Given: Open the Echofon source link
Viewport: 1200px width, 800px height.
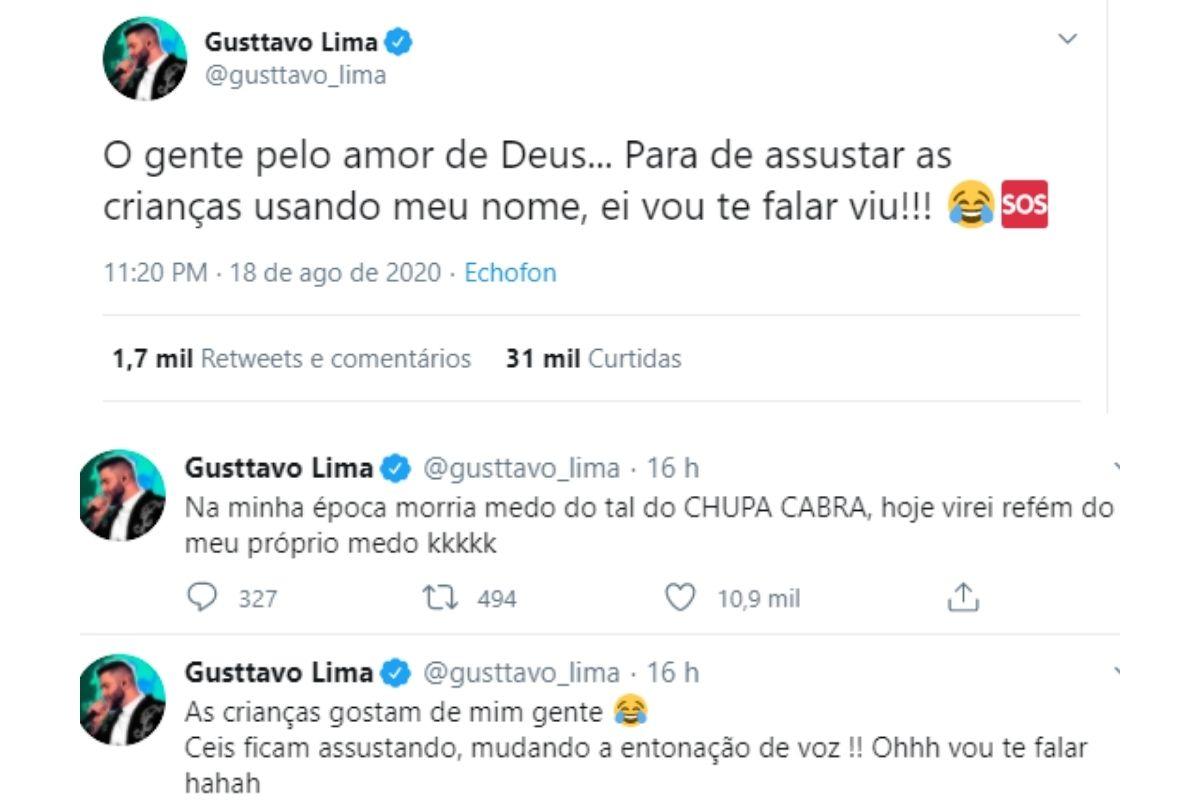Looking at the screenshot, I should [510, 273].
